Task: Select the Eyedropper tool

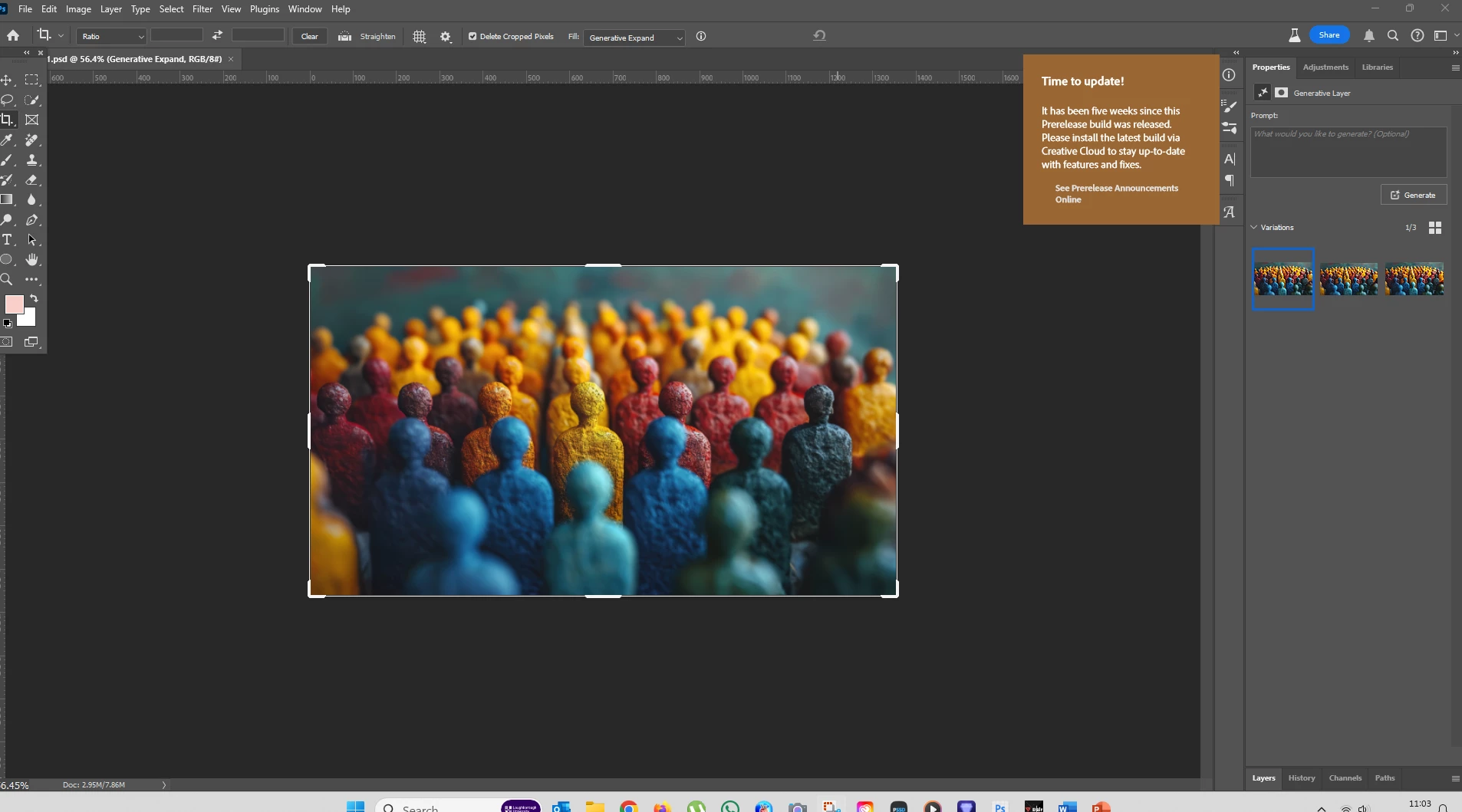Action: (x=7, y=140)
